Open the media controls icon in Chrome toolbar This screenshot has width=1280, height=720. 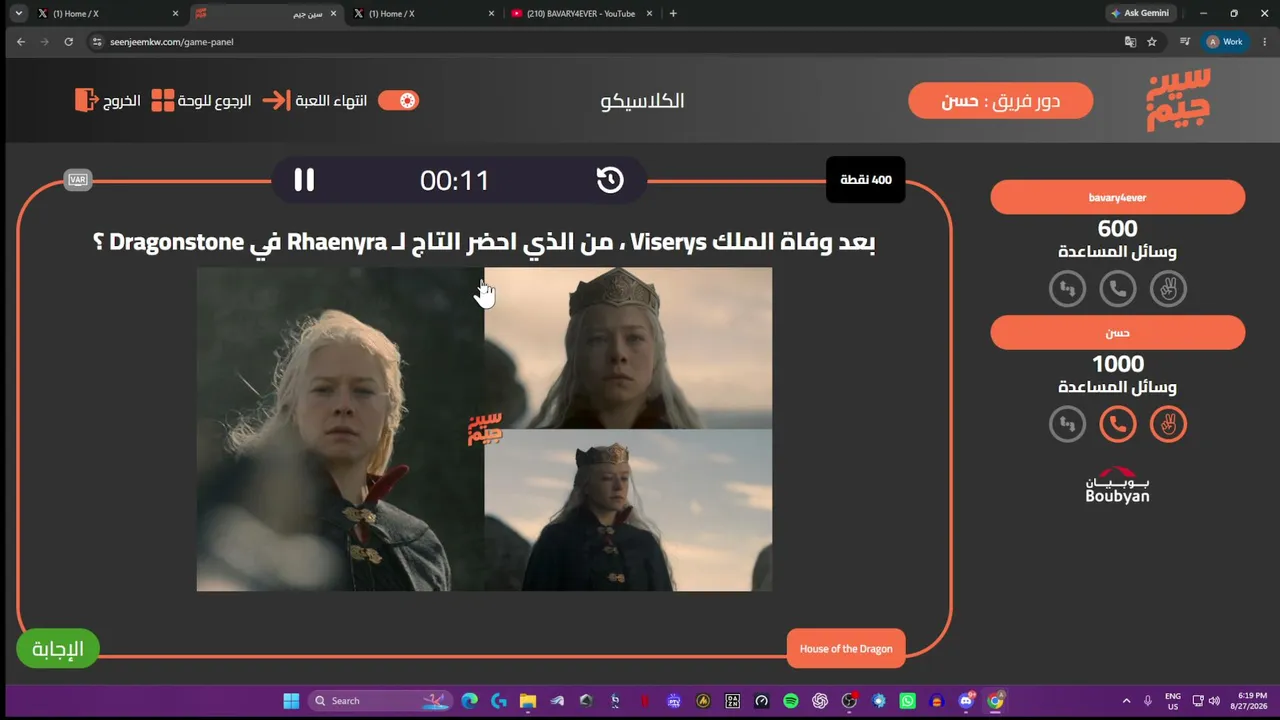pyautogui.click(x=1185, y=42)
